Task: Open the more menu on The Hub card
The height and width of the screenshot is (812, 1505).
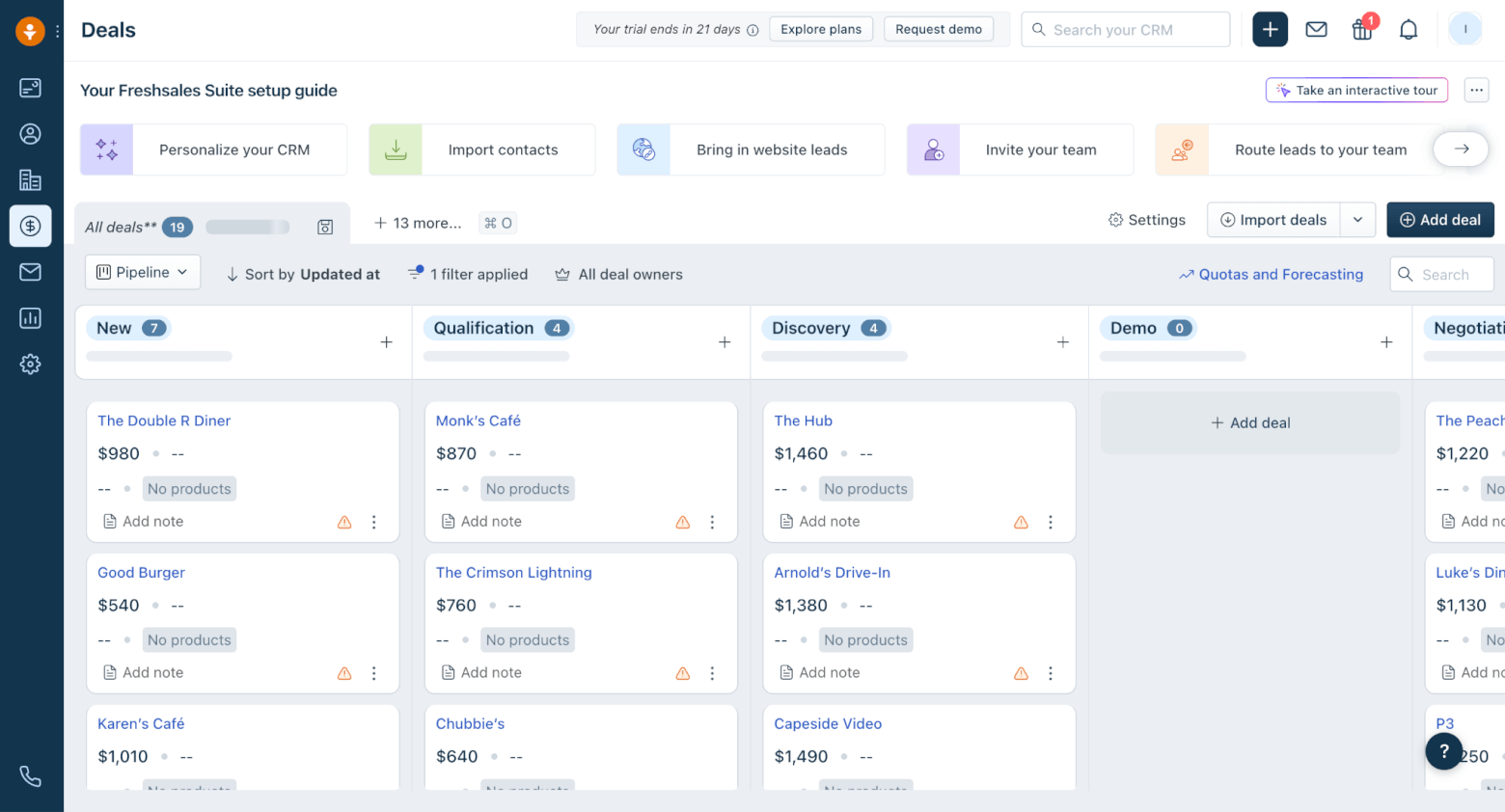Action: tap(1051, 522)
